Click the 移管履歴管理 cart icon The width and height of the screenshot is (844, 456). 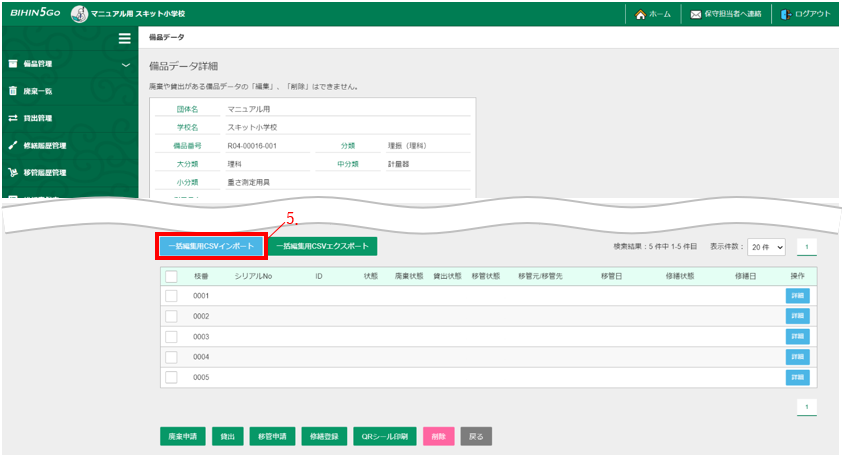pos(13,172)
